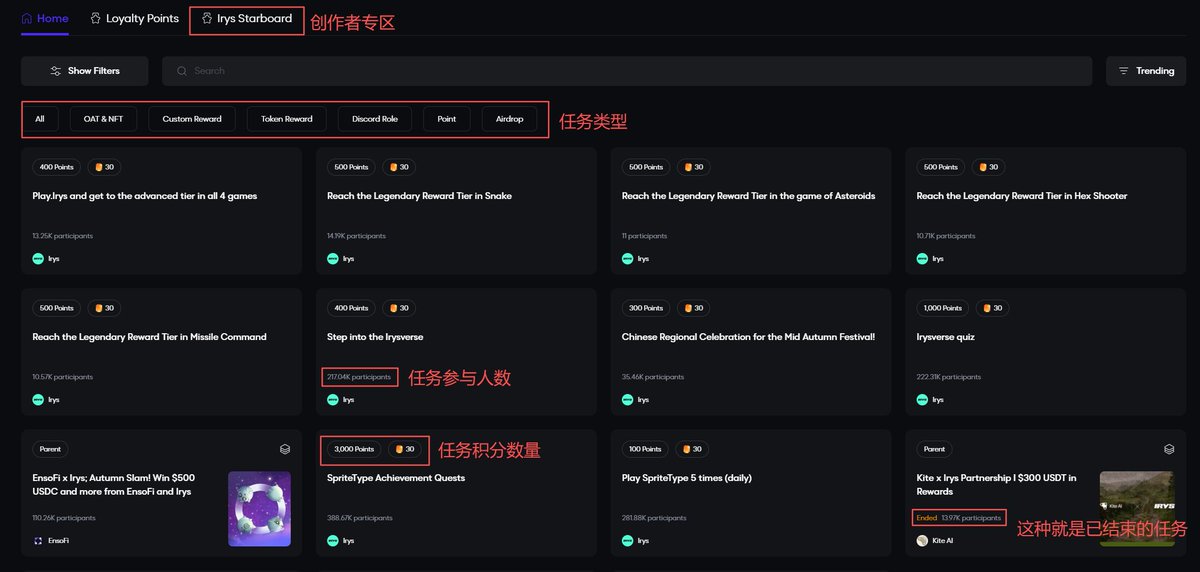
Task: Click Irys logo on Asteroids quest card
Action: 628,258
